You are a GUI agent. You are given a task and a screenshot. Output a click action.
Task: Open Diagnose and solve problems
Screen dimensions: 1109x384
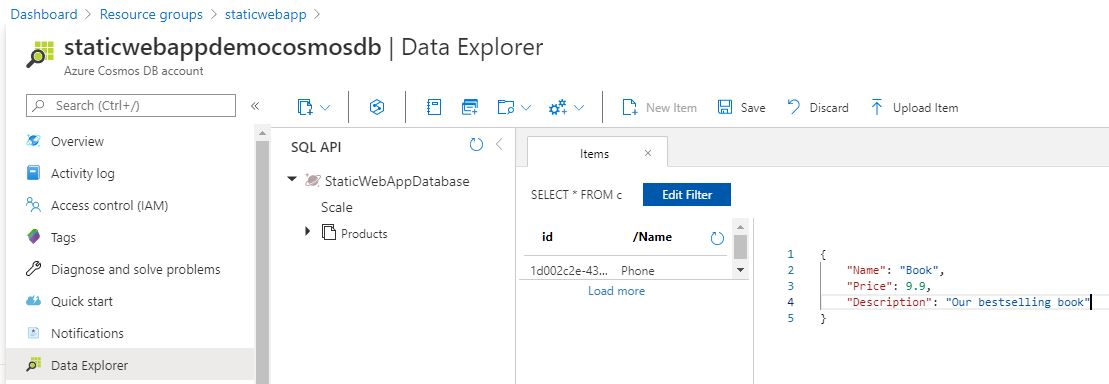[136, 269]
